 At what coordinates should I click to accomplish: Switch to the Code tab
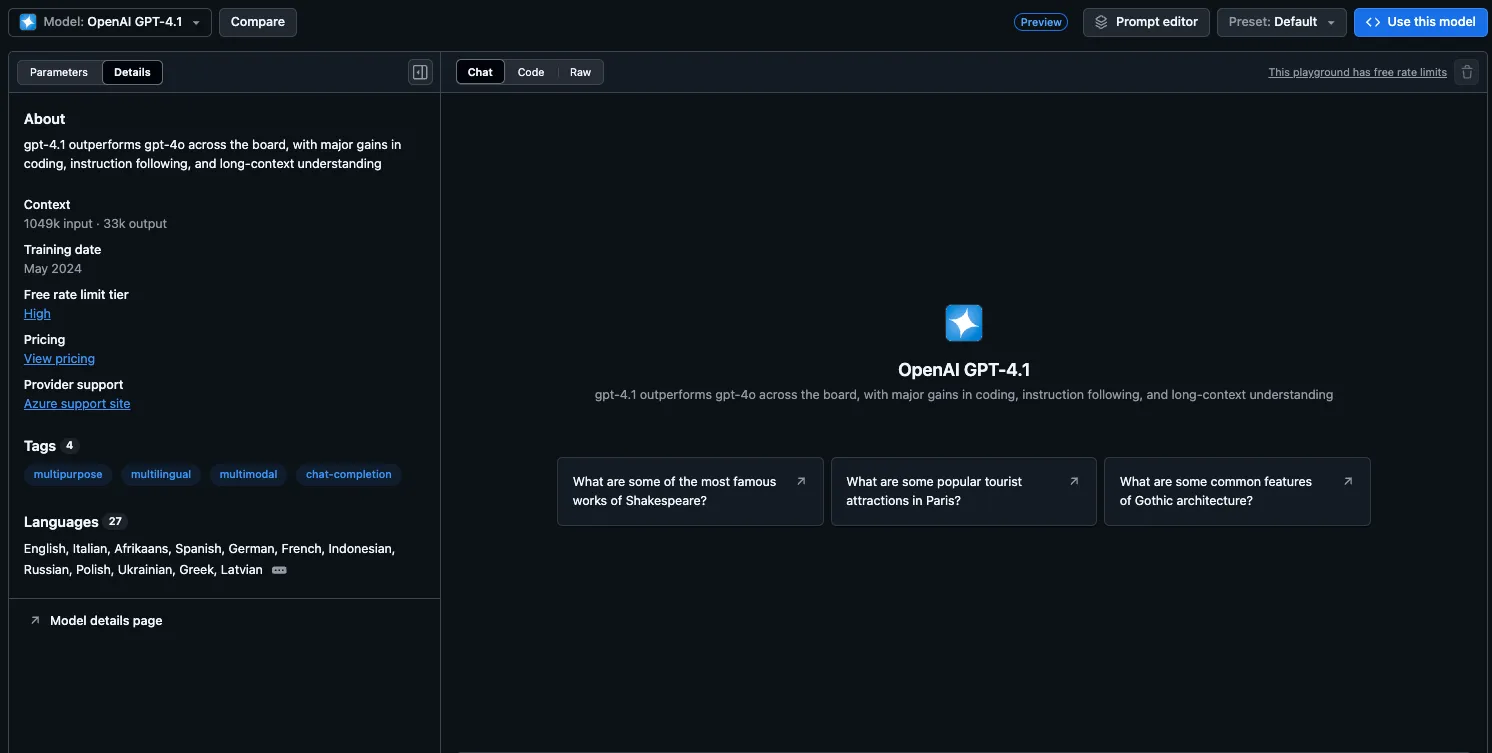(531, 71)
